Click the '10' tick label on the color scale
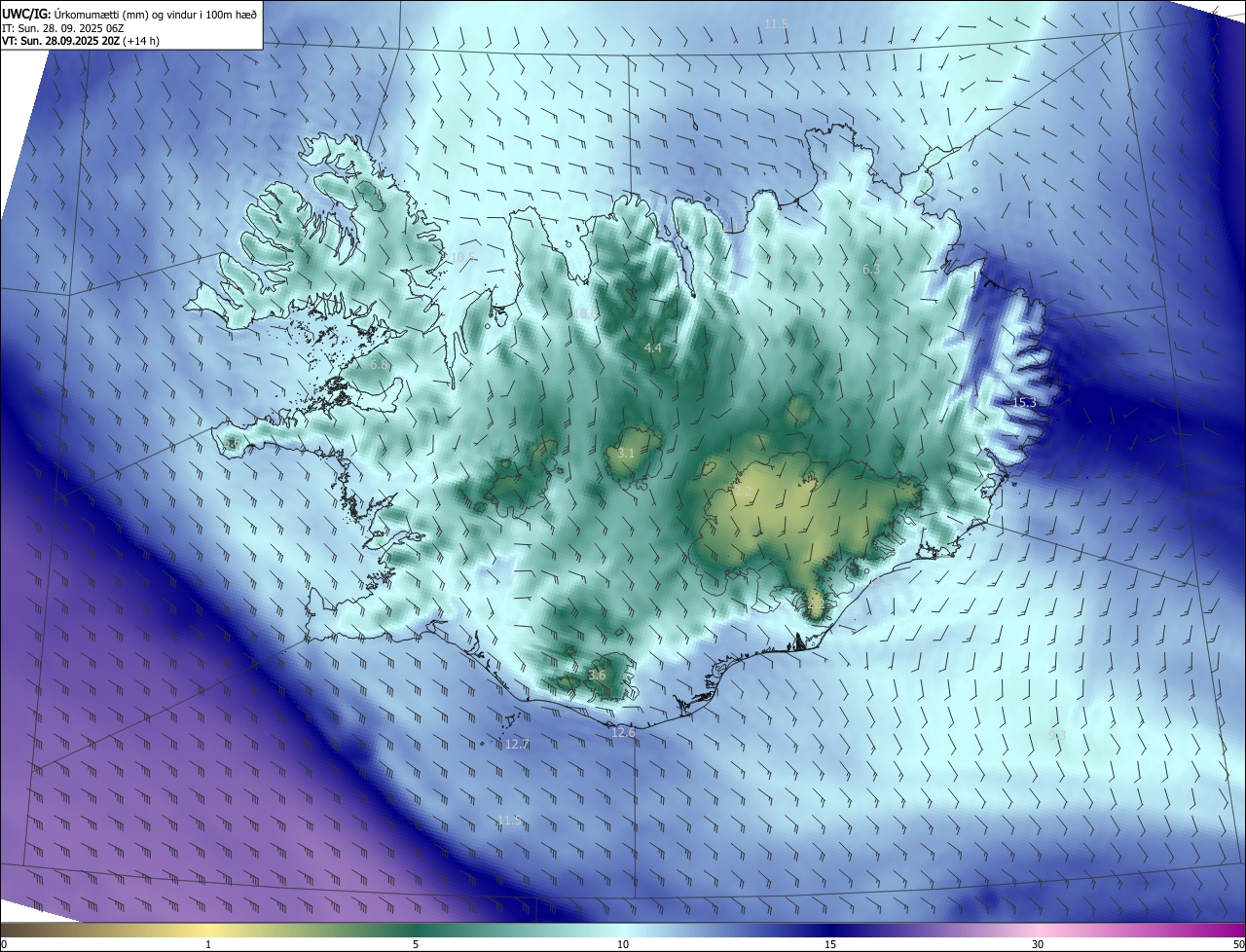1246x952 pixels. click(x=623, y=944)
